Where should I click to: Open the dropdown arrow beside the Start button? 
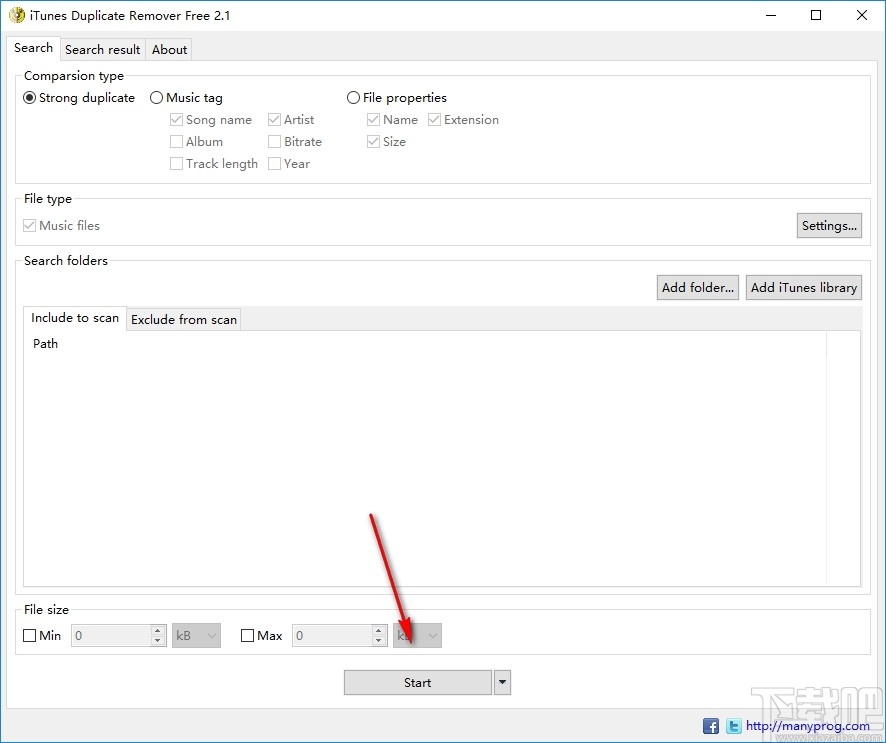click(x=501, y=682)
